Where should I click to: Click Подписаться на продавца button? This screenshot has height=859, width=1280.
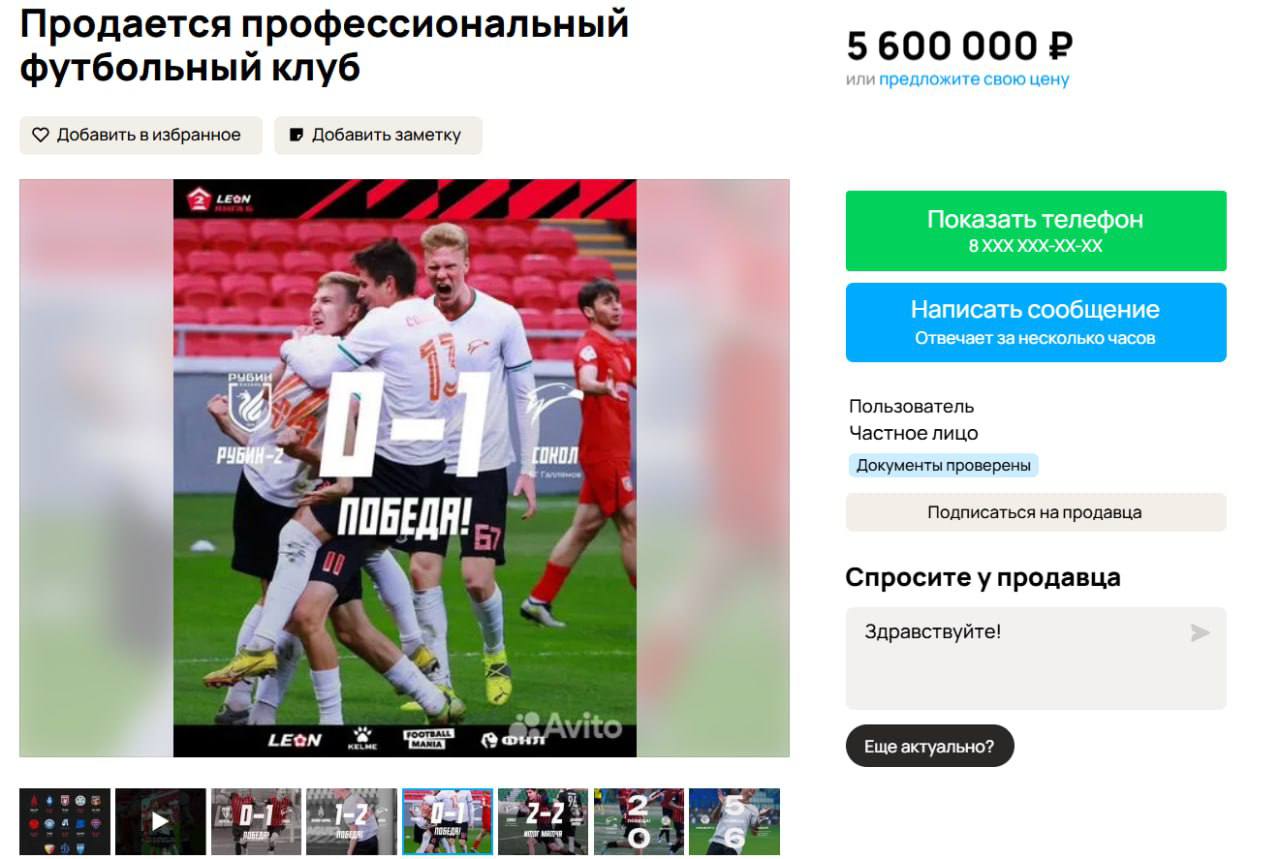(x=1036, y=512)
